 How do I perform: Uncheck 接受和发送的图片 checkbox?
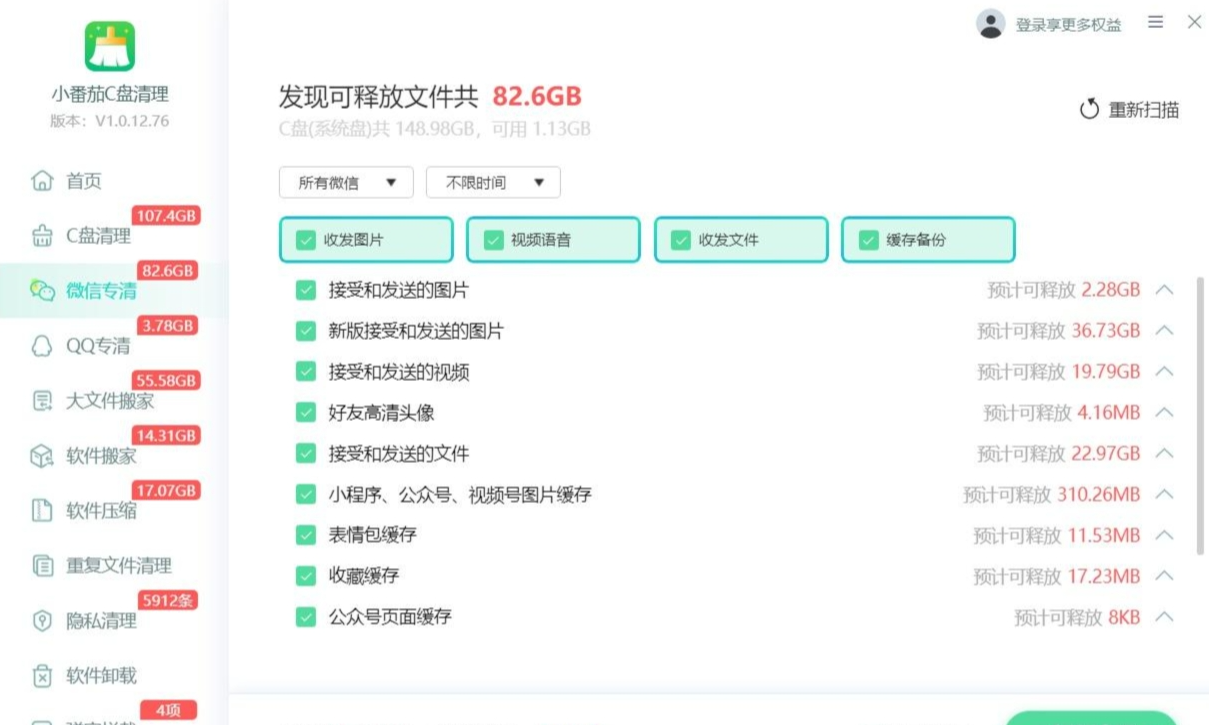tap(306, 290)
